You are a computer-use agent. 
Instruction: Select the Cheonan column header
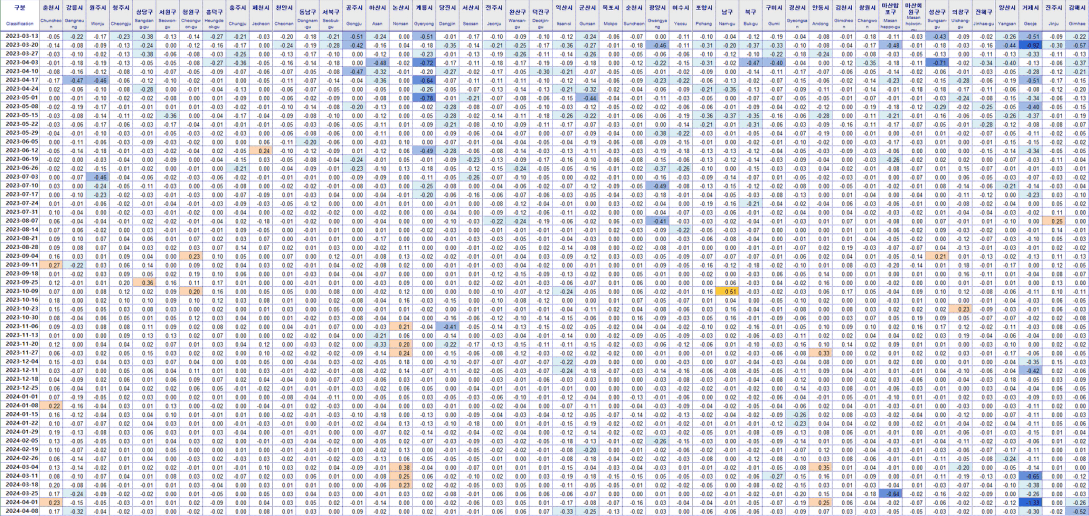pos(283,16)
